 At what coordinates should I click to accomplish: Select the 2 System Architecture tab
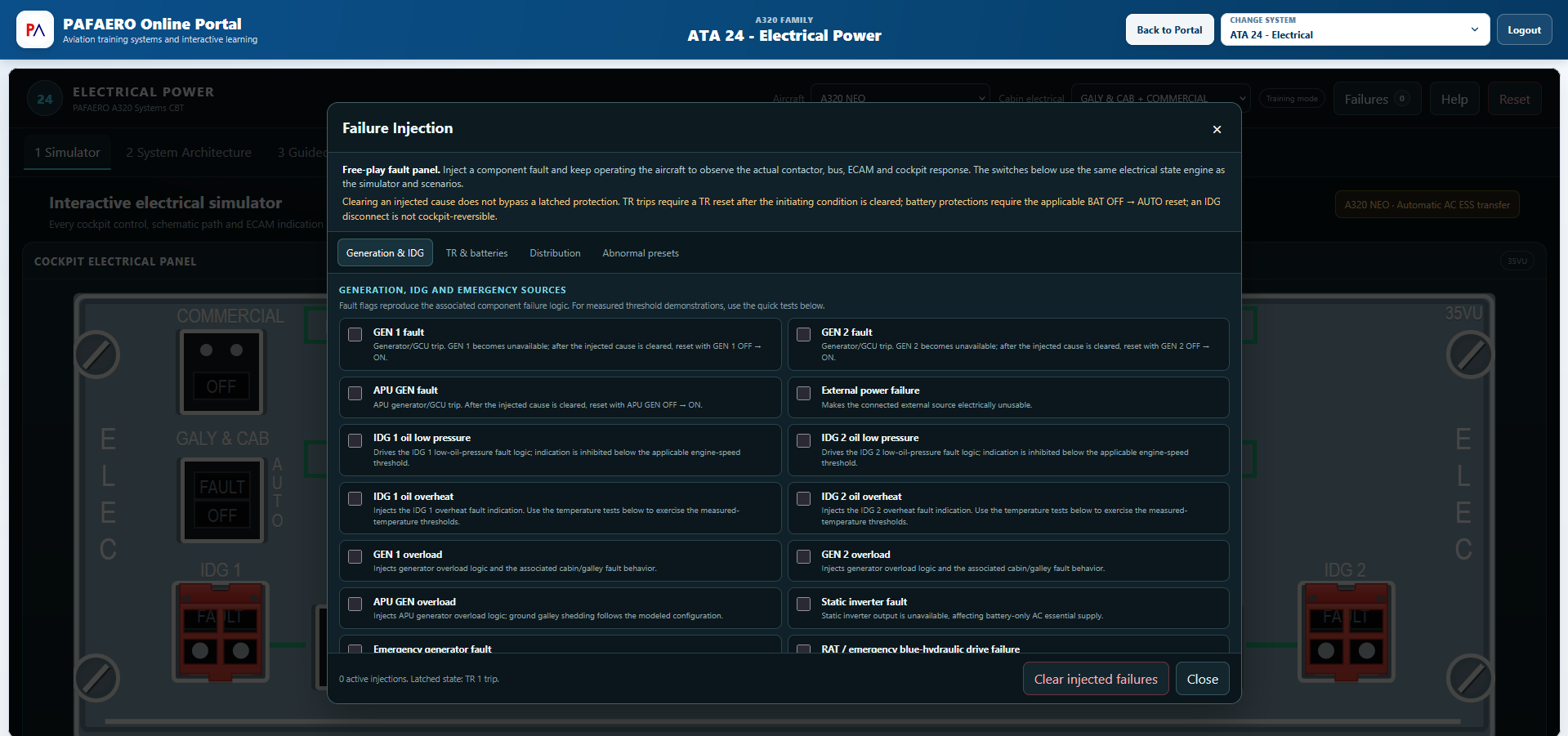pyautogui.click(x=189, y=153)
